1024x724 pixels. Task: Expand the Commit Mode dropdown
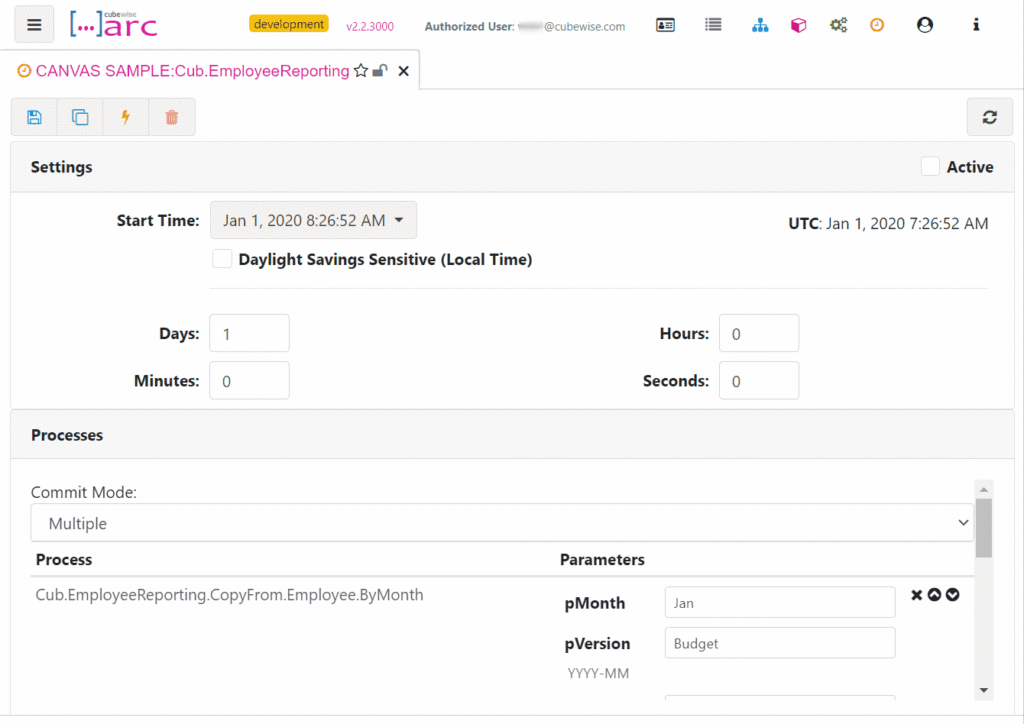pyautogui.click(x=502, y=523)
